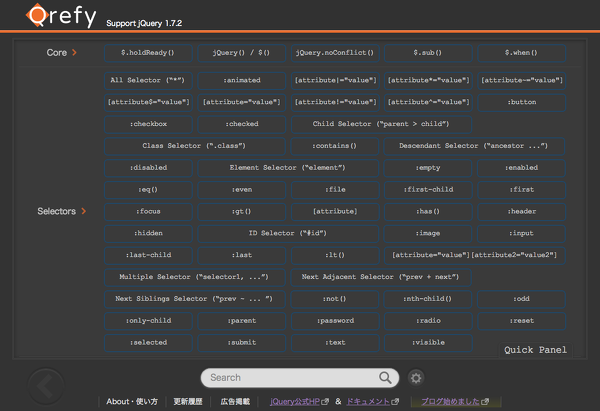
Task: Select the :even entry
Action: [x=241, y=189]
